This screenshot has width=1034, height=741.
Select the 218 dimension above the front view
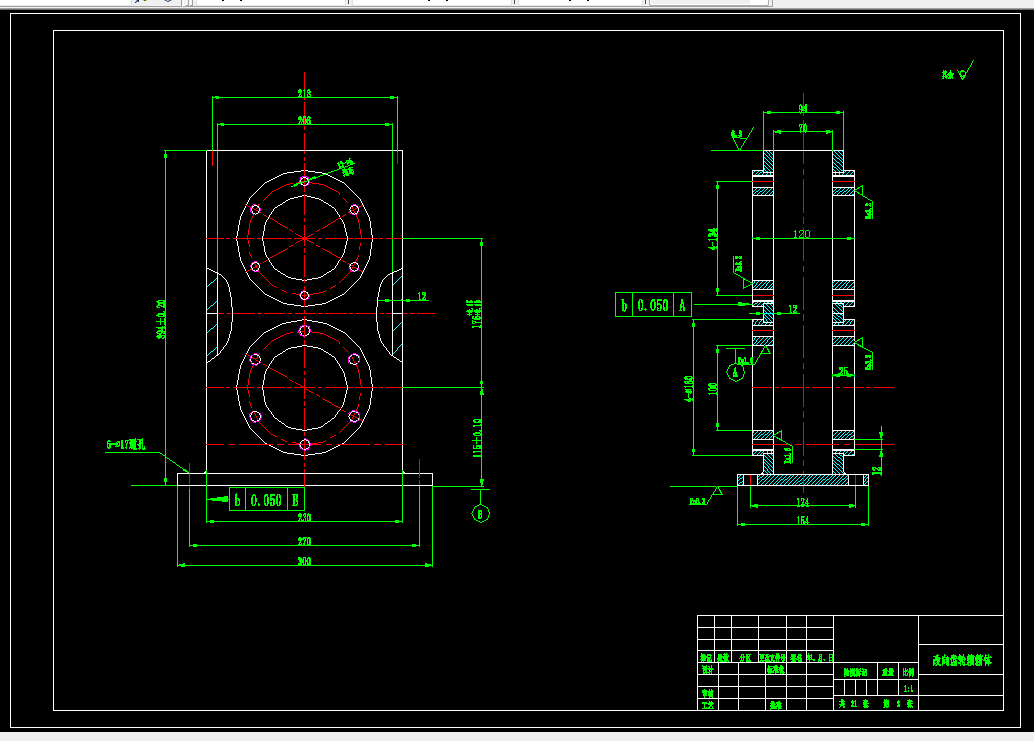(x=304, y=94)
